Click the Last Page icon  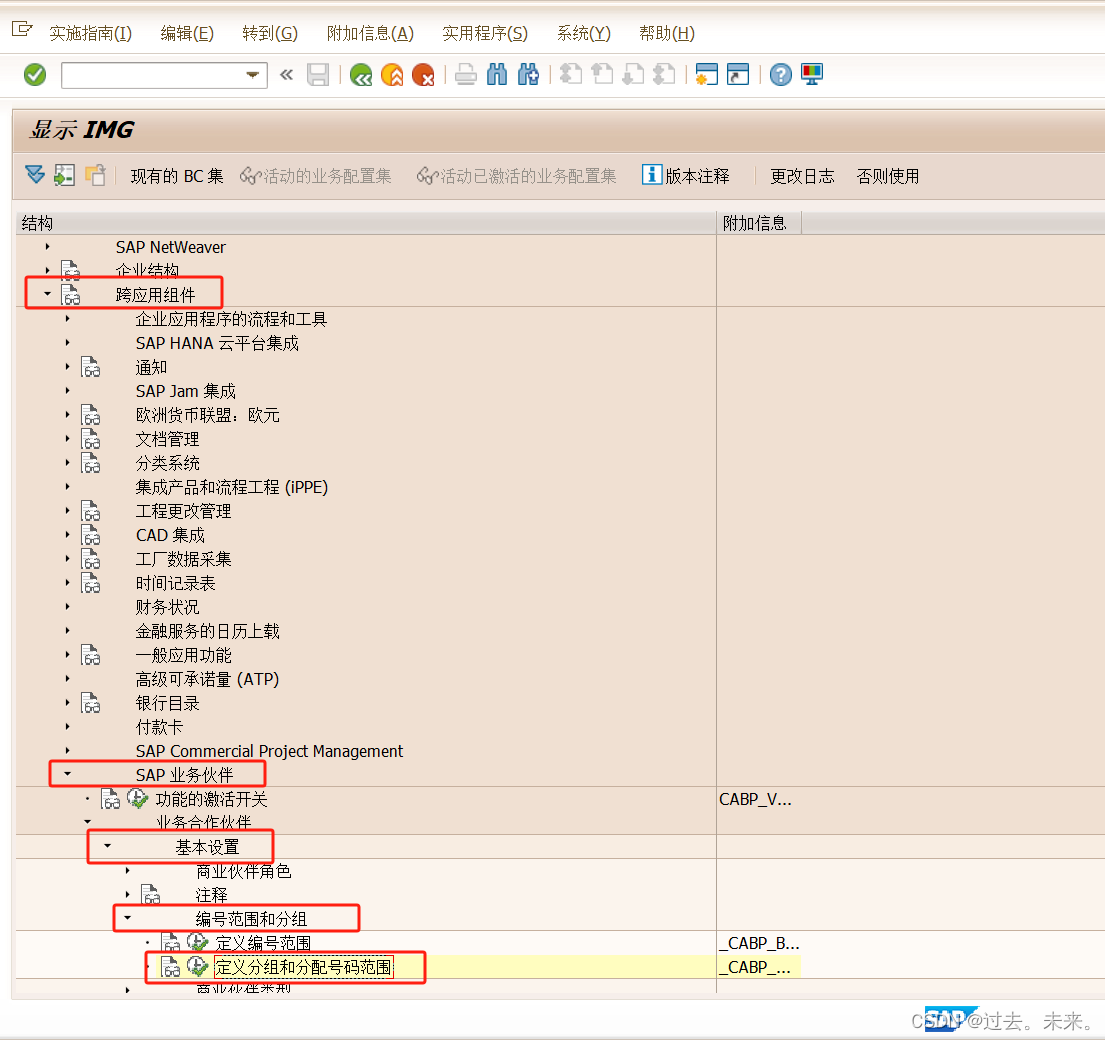(x=664, y=75)
